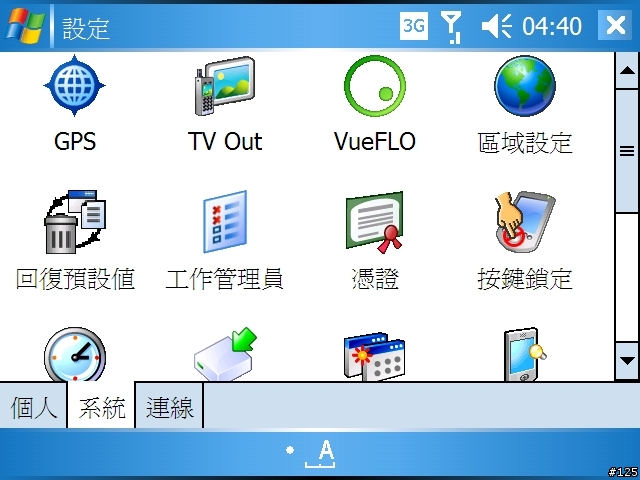Image resolution: width=640 pixels, height=480 pixels.
Task: Open the 憑證 certificates icon
Action: (x=375, y=222)
